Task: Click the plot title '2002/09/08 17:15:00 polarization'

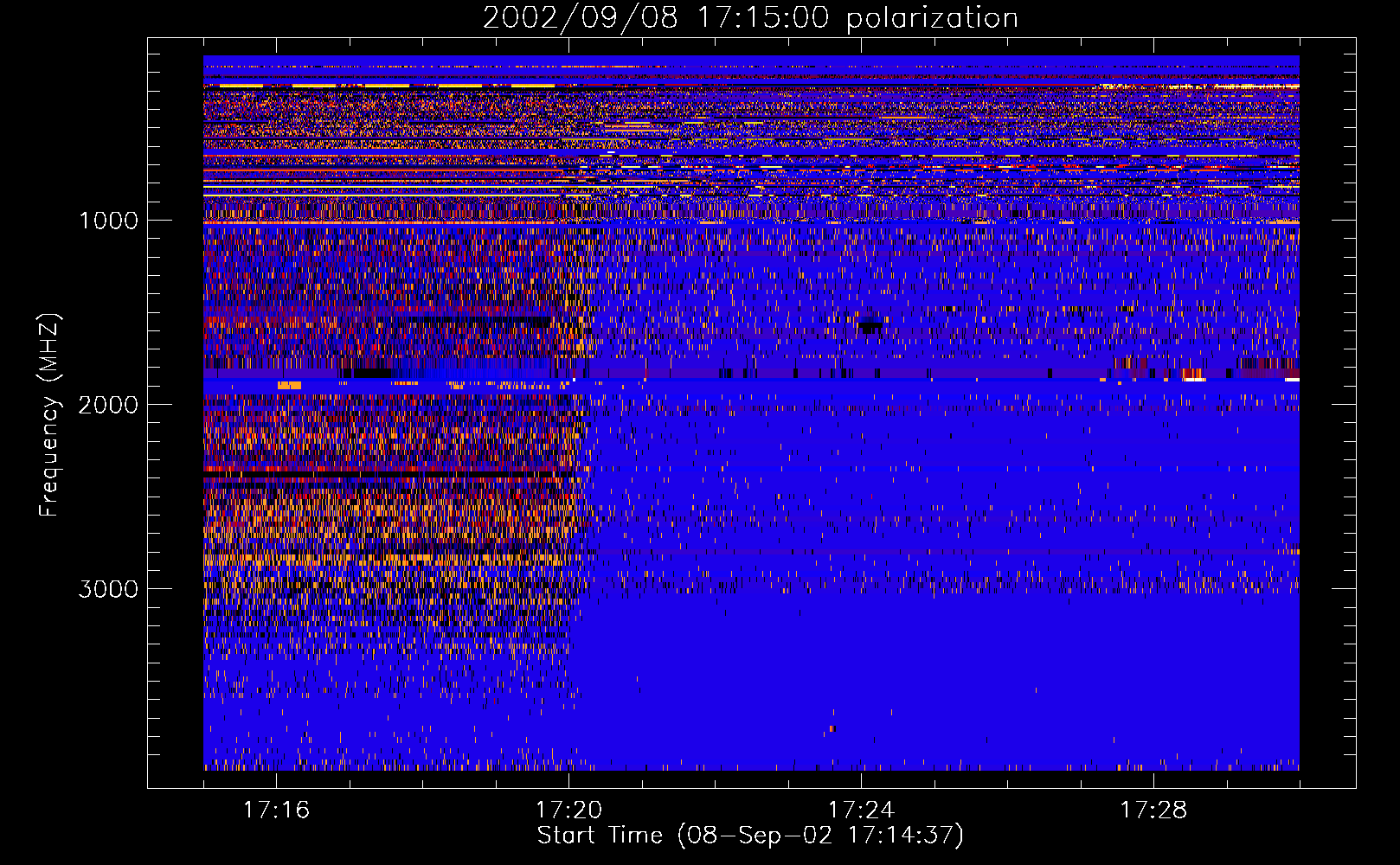Action: point(750,17)
